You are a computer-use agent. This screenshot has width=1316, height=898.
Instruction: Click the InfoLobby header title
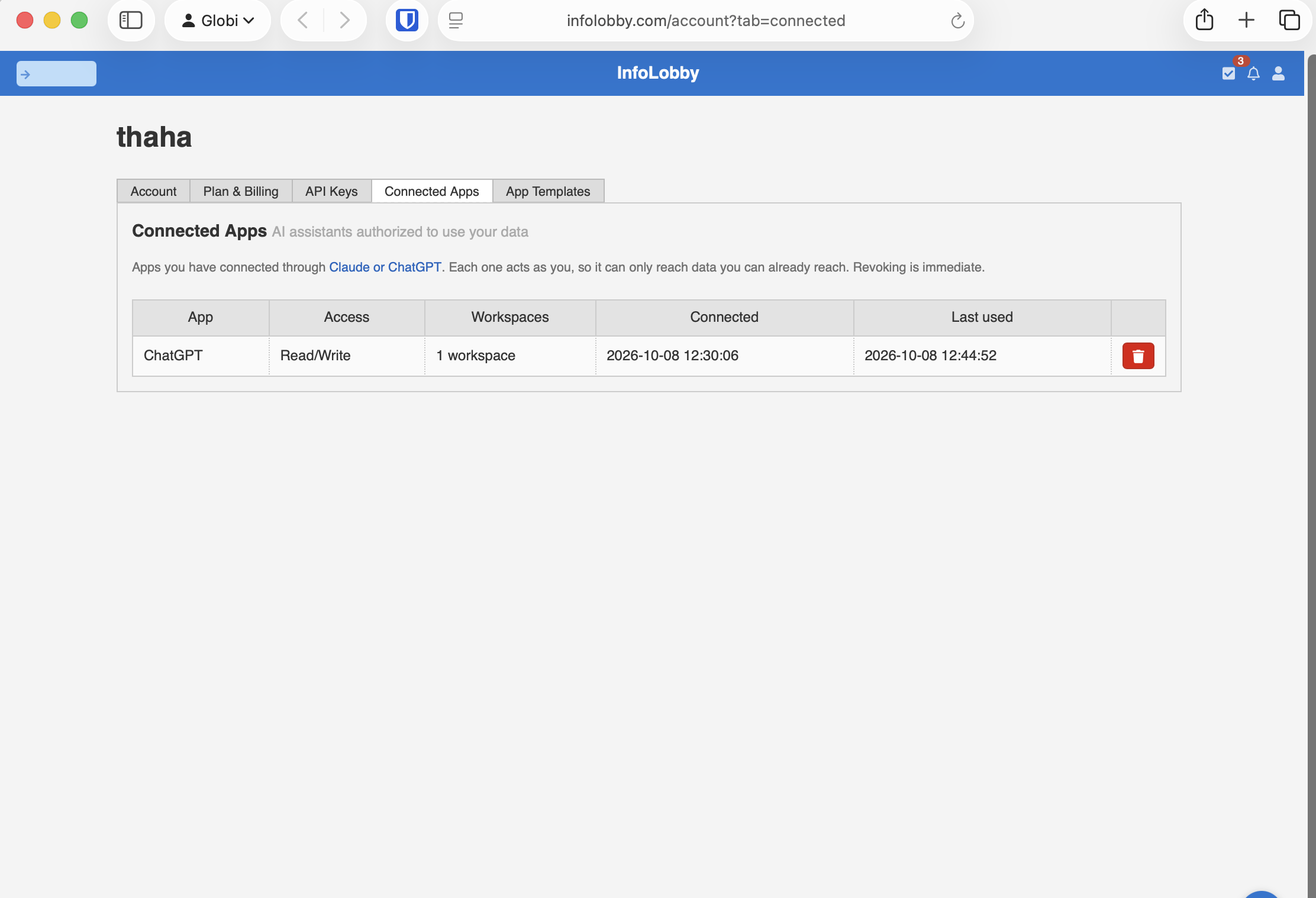tap(658, 73)
